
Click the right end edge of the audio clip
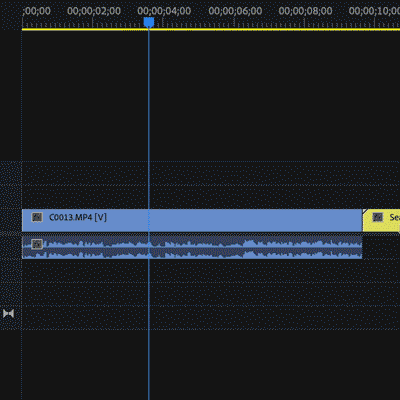[362, 247]
